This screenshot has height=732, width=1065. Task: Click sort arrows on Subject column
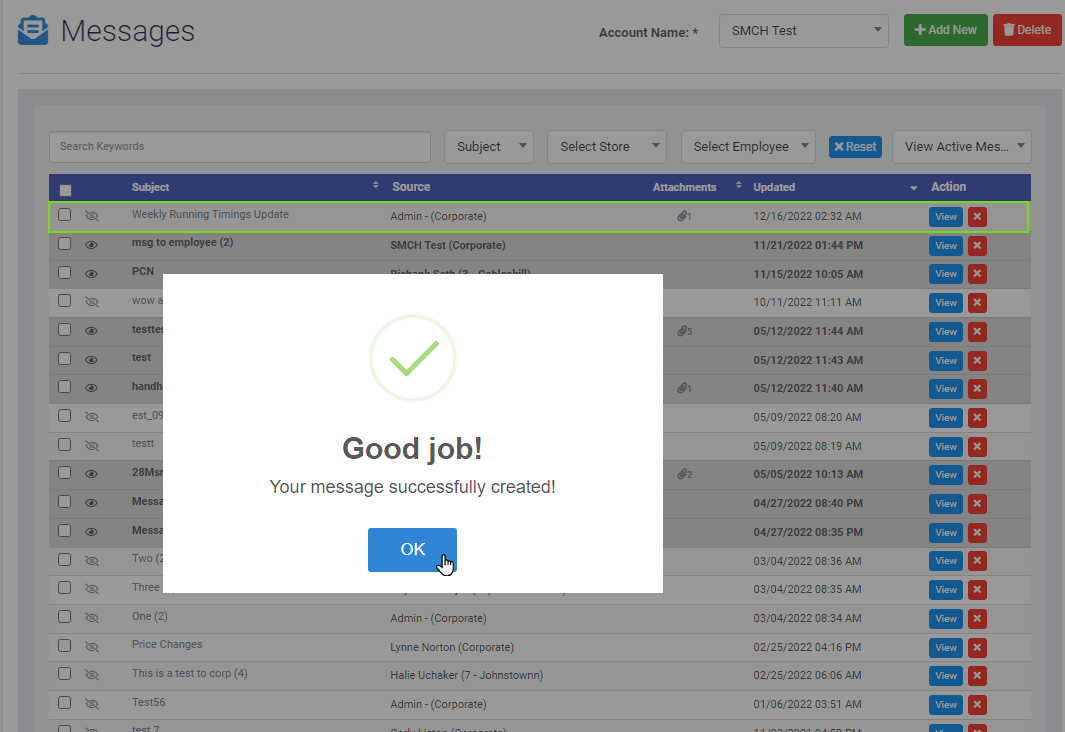pyautogui.click(x=376, y=186)
